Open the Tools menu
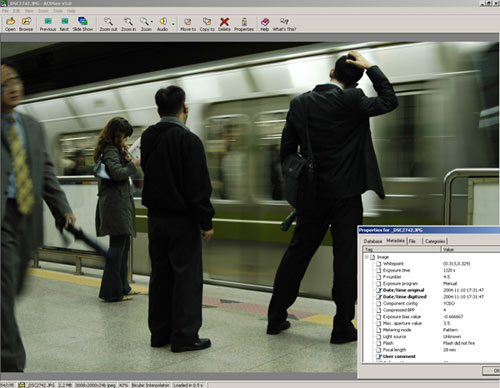This screenshot has height=388, width=500. tap(58, 11)
